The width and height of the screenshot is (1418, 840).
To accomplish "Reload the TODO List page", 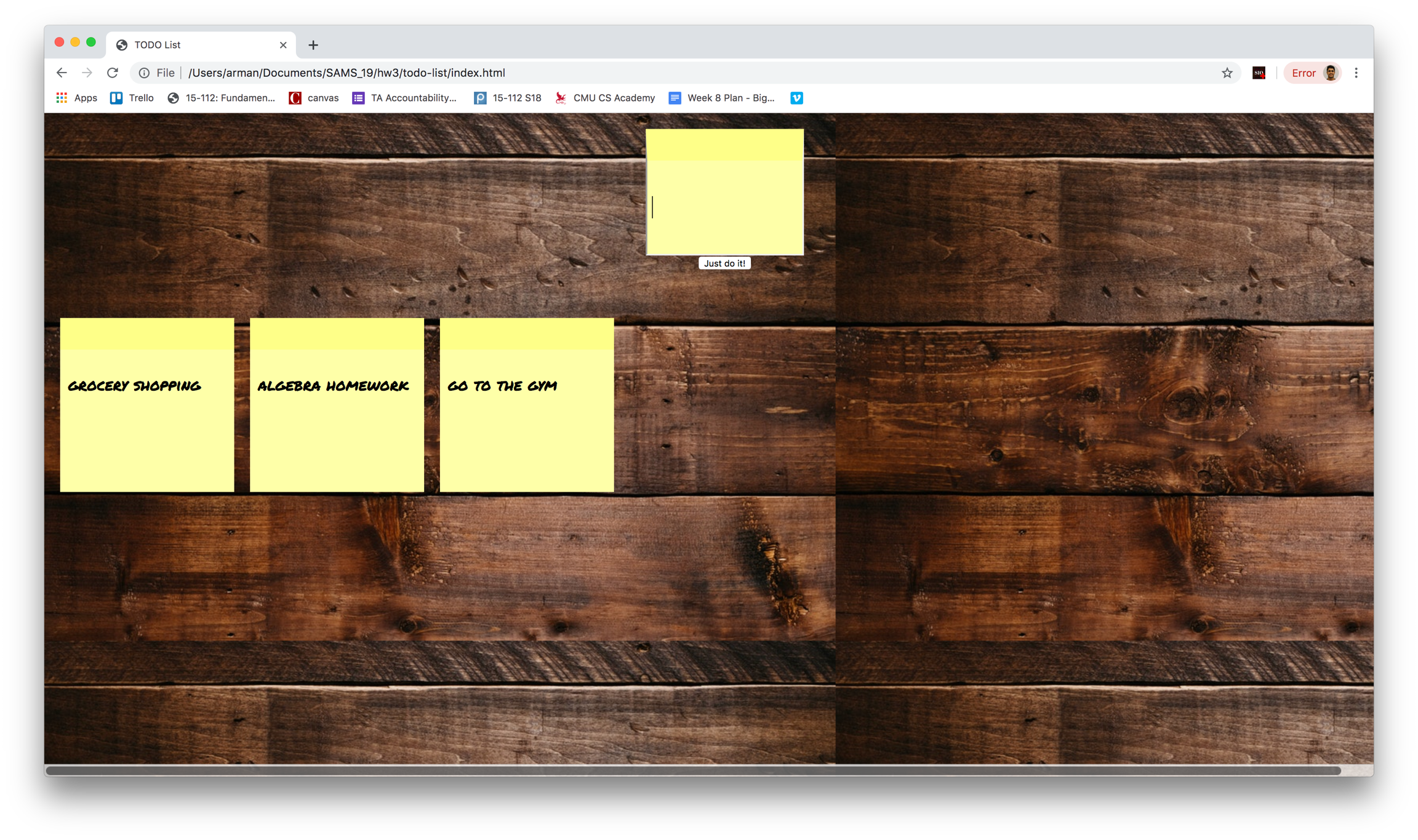I will pos(113,73).
